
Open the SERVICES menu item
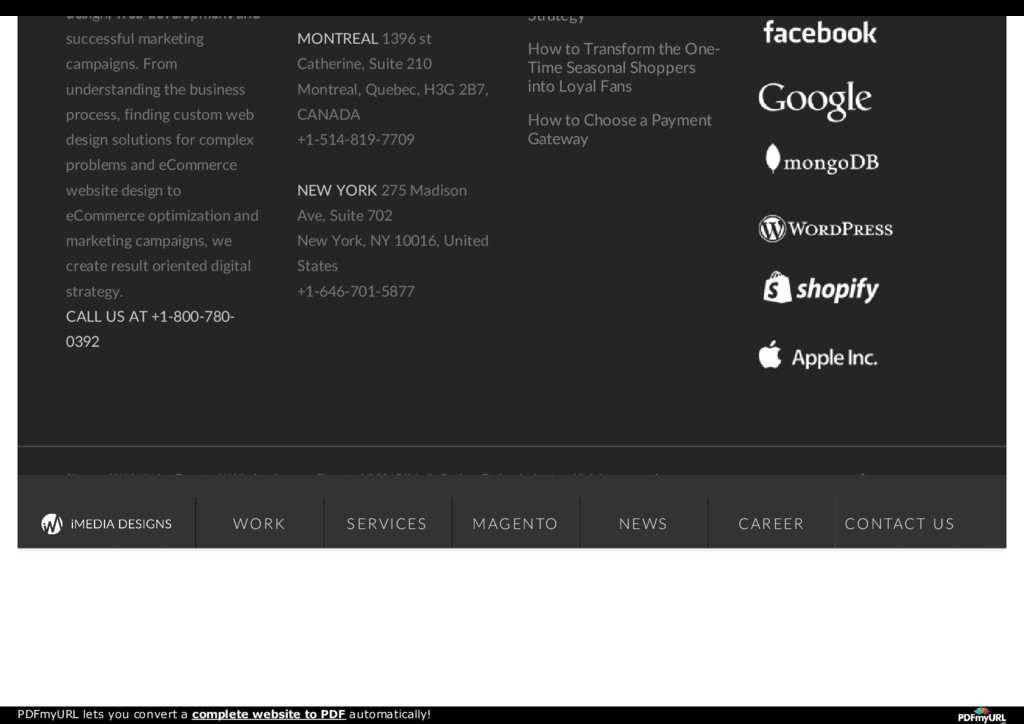(x=387, y=524)
